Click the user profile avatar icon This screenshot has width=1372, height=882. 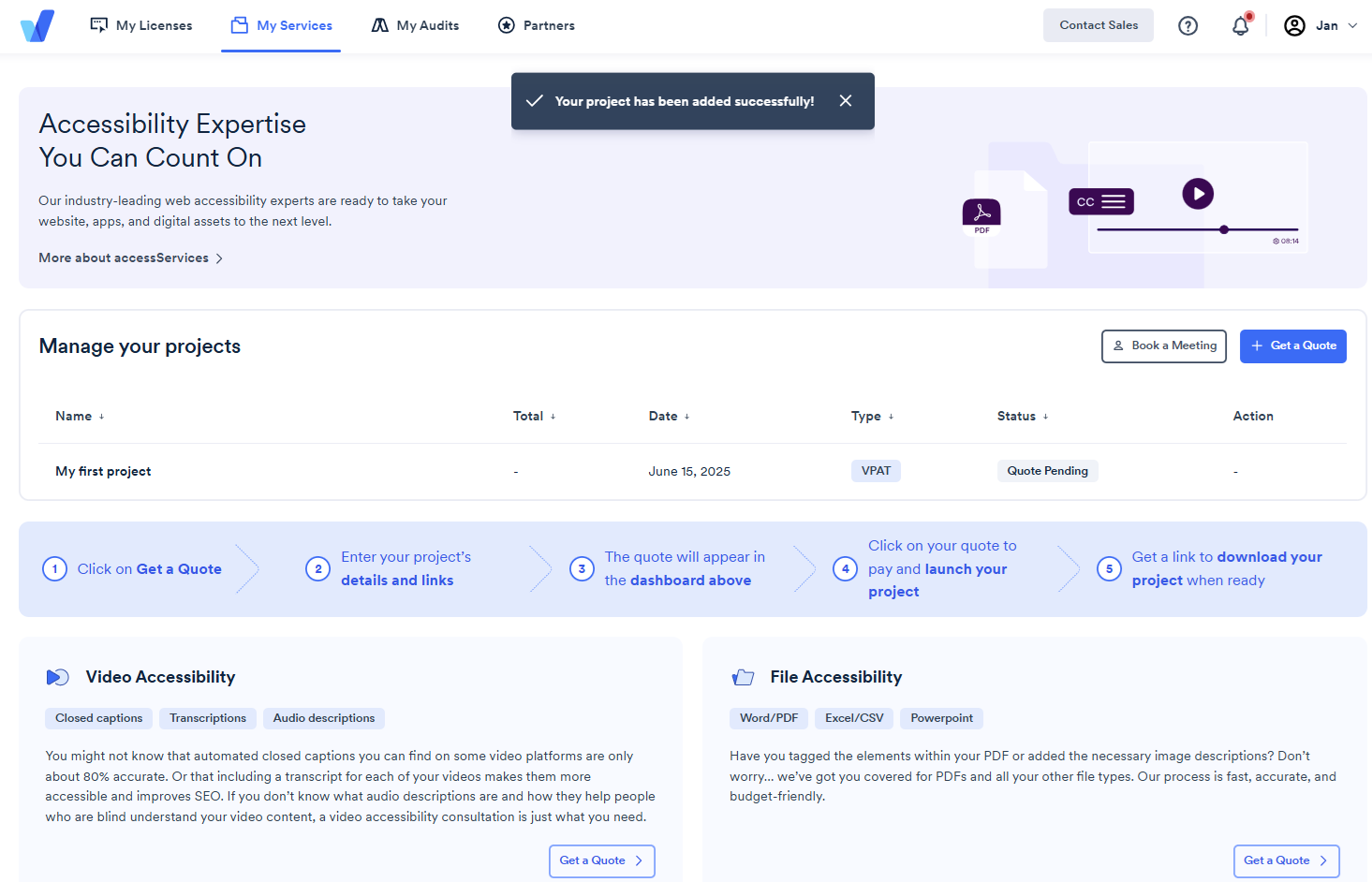(x=1294, y=26)
